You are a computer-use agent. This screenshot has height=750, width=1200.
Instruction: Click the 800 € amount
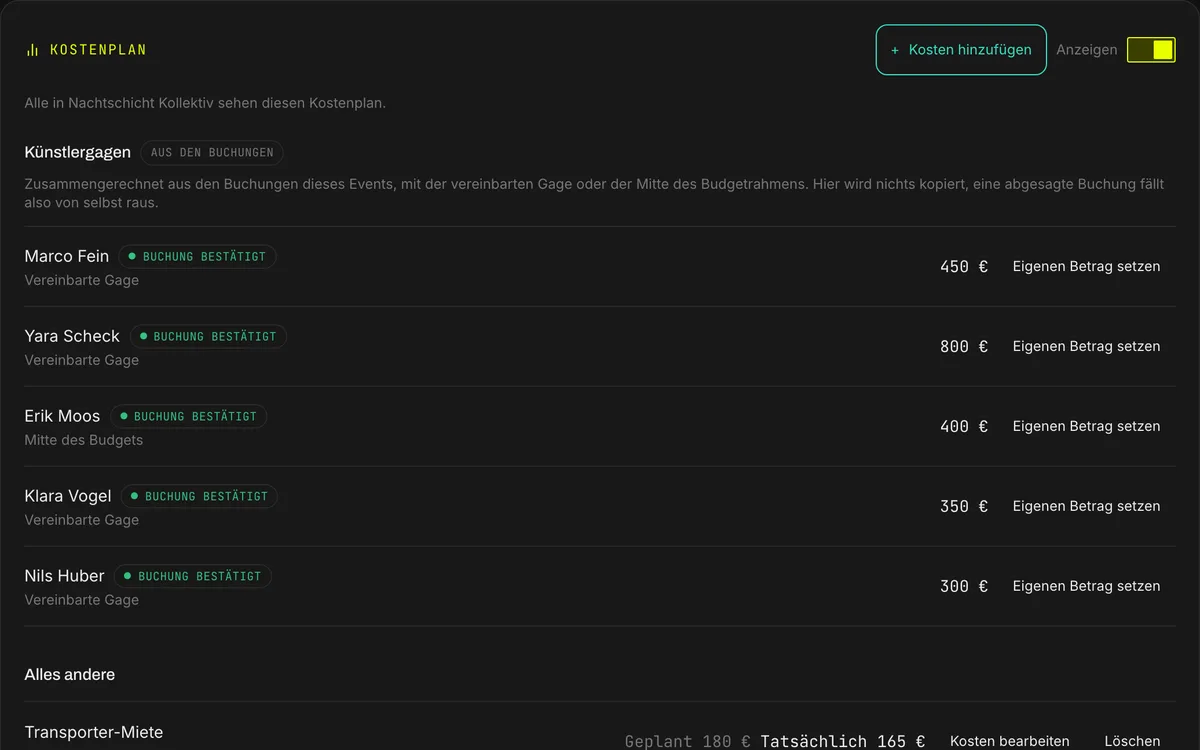(964, 347)
